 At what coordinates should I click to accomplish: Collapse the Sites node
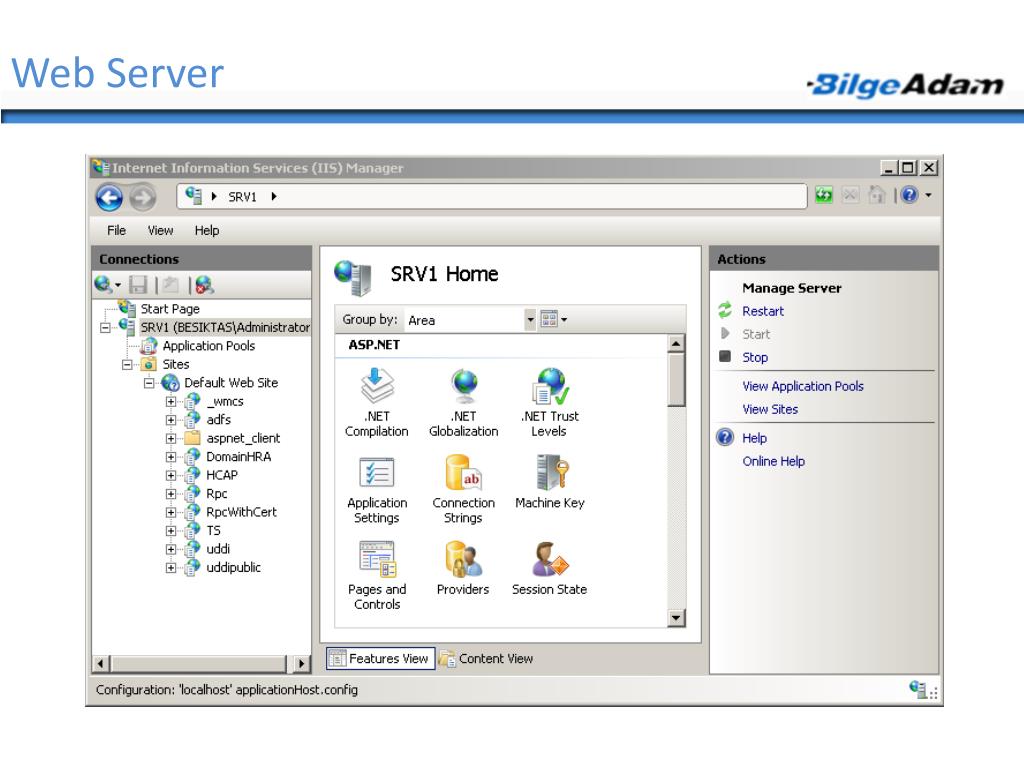[127, 364]
